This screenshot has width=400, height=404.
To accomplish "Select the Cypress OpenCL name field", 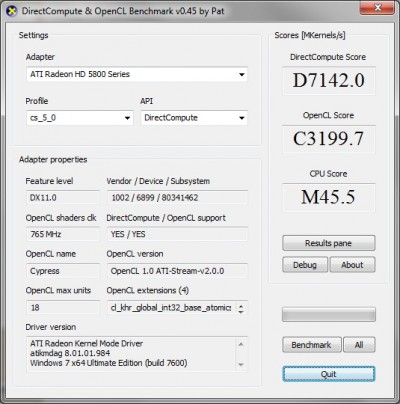I will tap(63, 271).
